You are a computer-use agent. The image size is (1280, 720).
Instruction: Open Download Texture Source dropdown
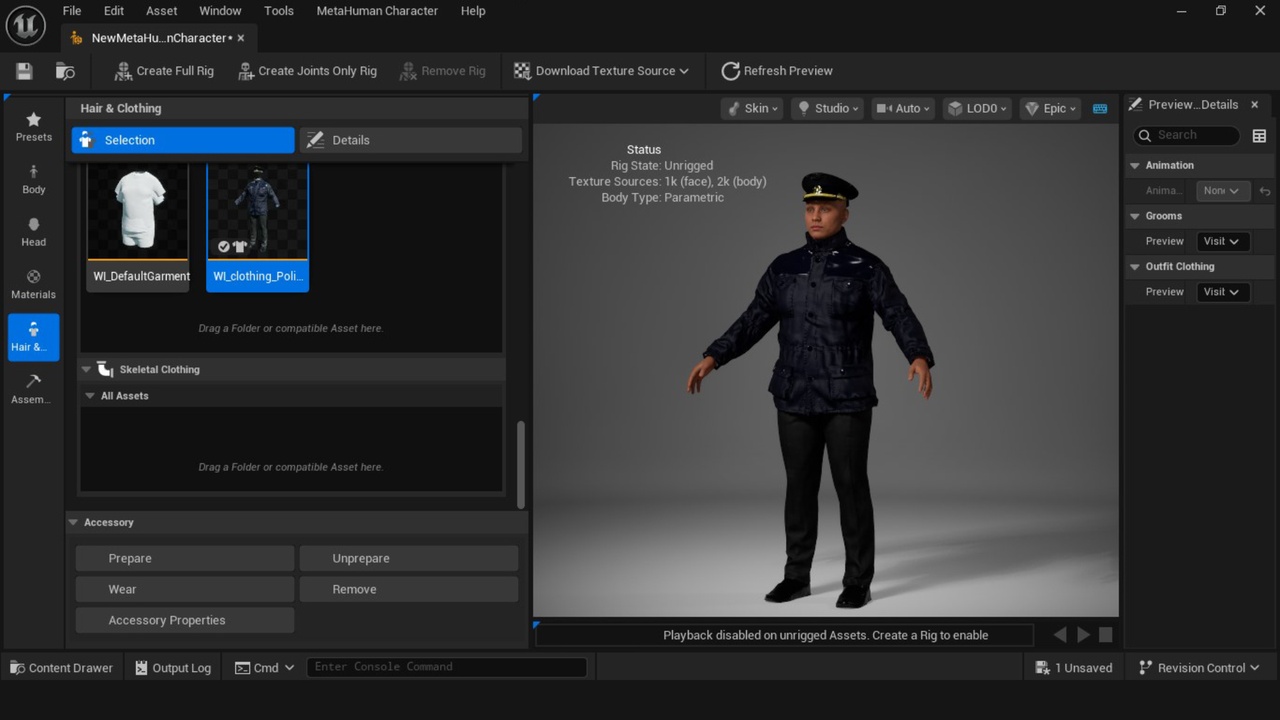601,71
